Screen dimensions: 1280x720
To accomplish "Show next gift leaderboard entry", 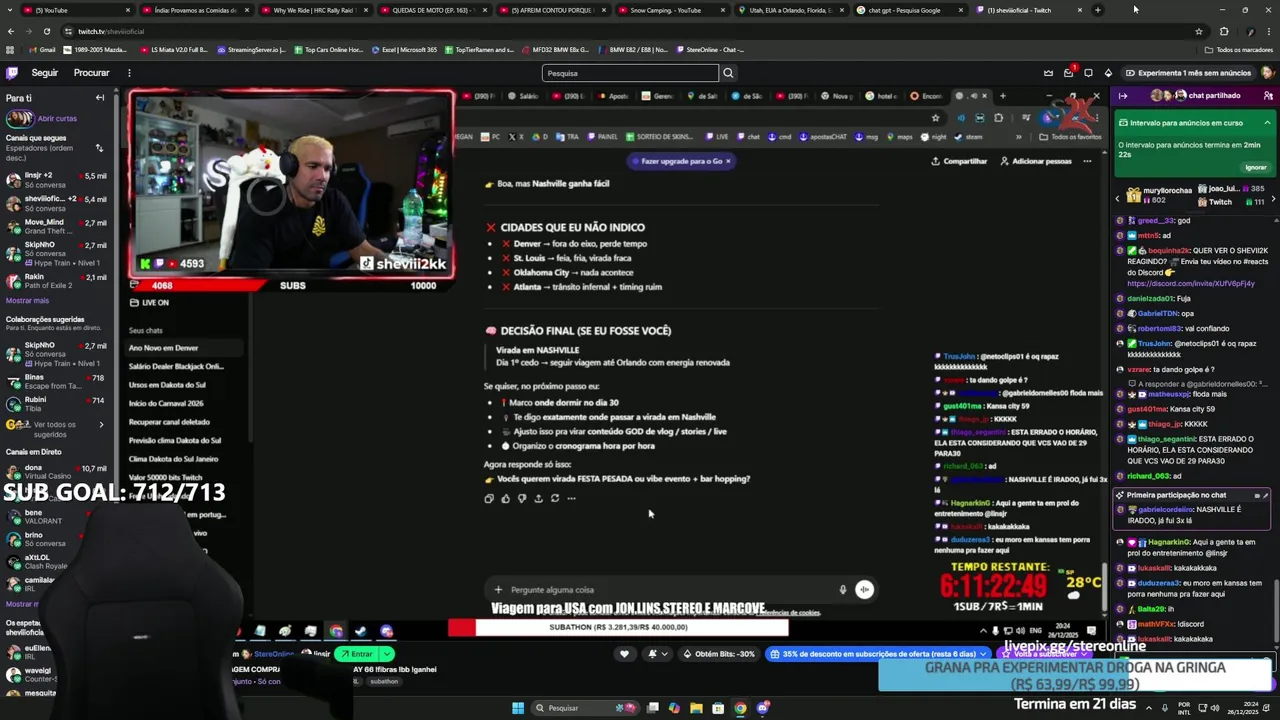I will click(x=1273, y=199).
